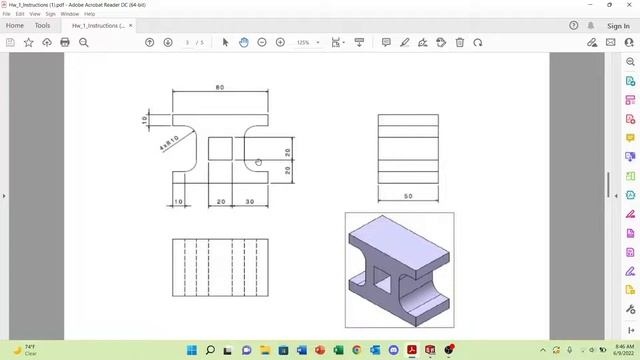Toggle scrolling read mode icon
640x360 pixels.
click(359, 42)
